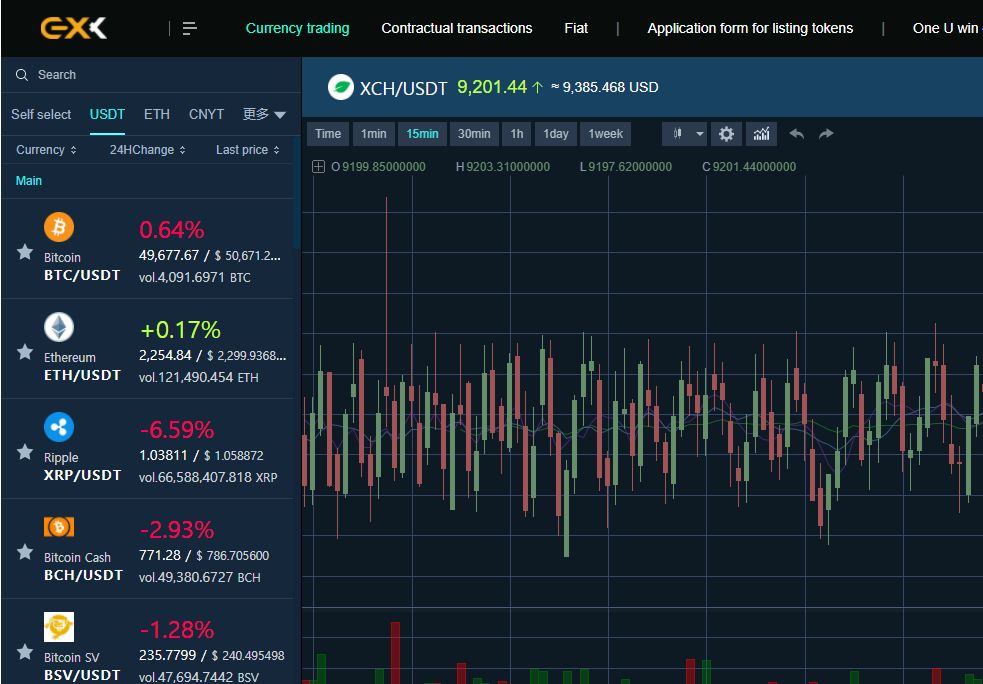Open the hamburger menu icon
Image resolution: width=983 pixels, height=684 pixels.
(x=189, y=28)
